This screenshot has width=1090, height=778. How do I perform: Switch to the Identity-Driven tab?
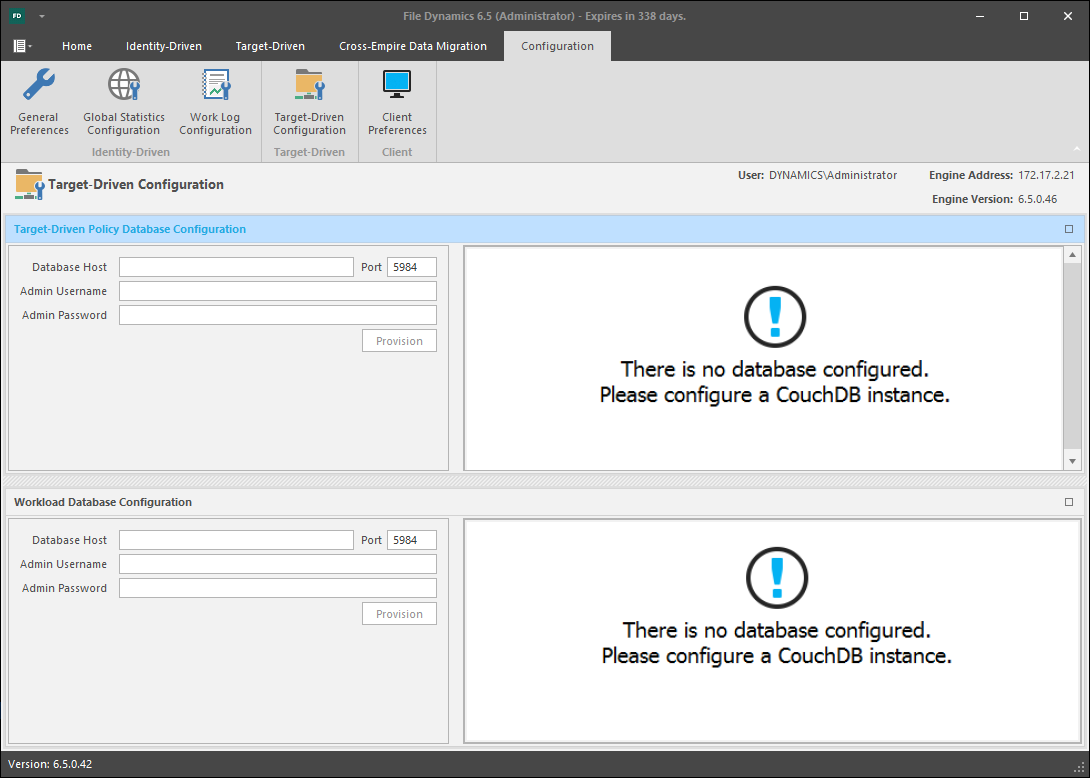point(164,46)
